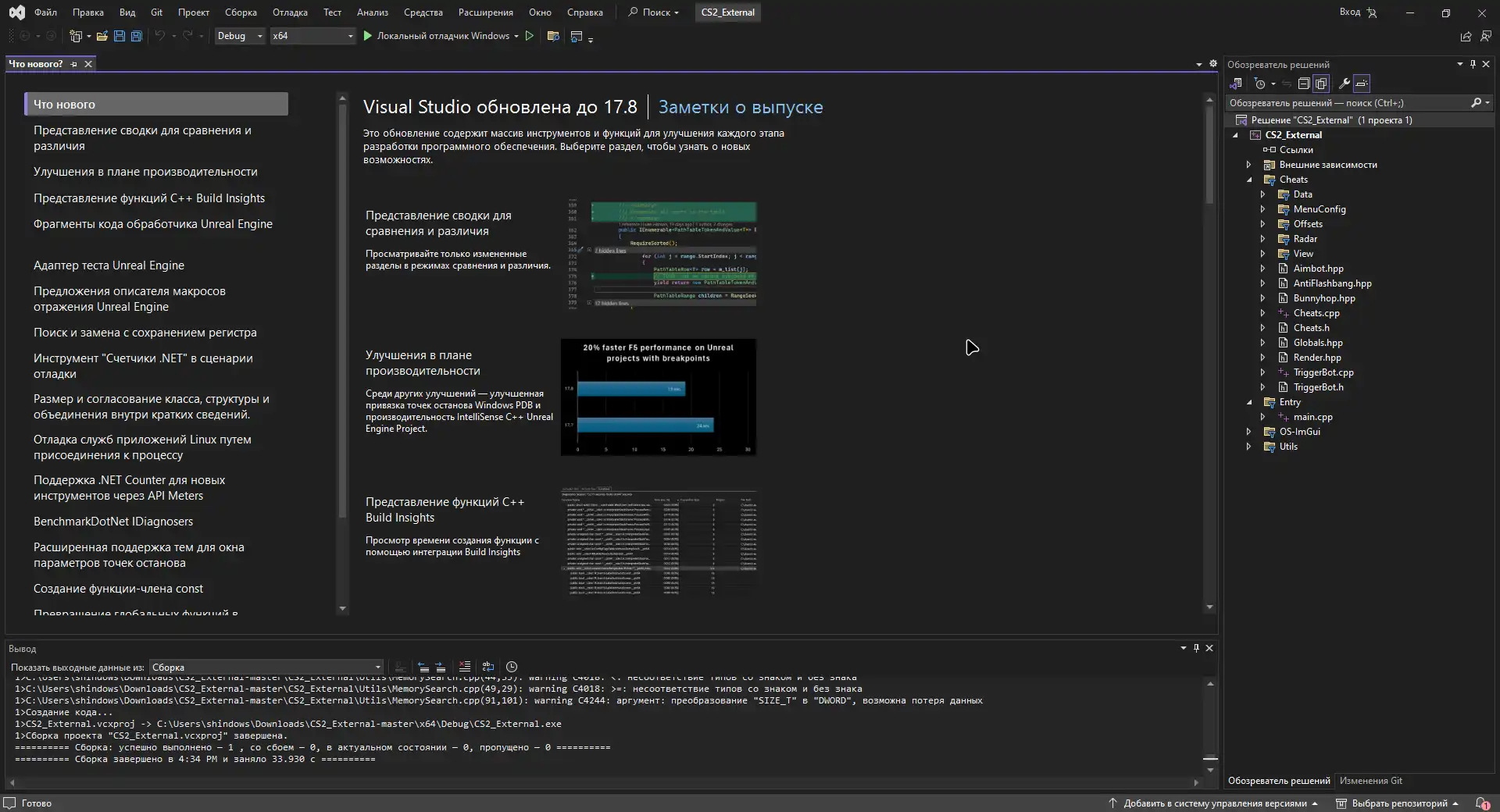Viewport: 1500px width, 812px height.
Task: Collapse all items in Solution Explorer
Action: (x=1303, y=84)
